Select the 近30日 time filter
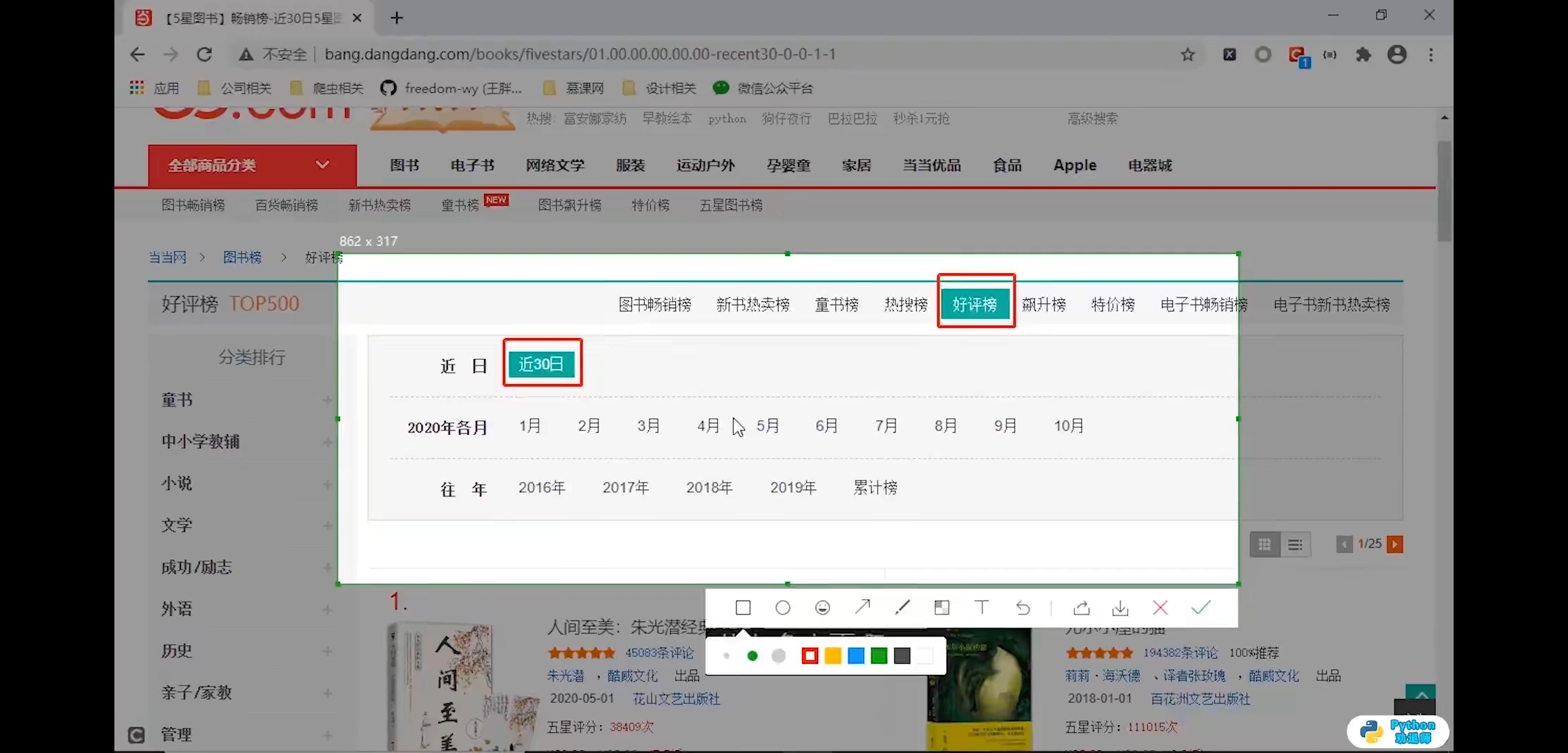The image size is (1568, 753). (542, 363)
